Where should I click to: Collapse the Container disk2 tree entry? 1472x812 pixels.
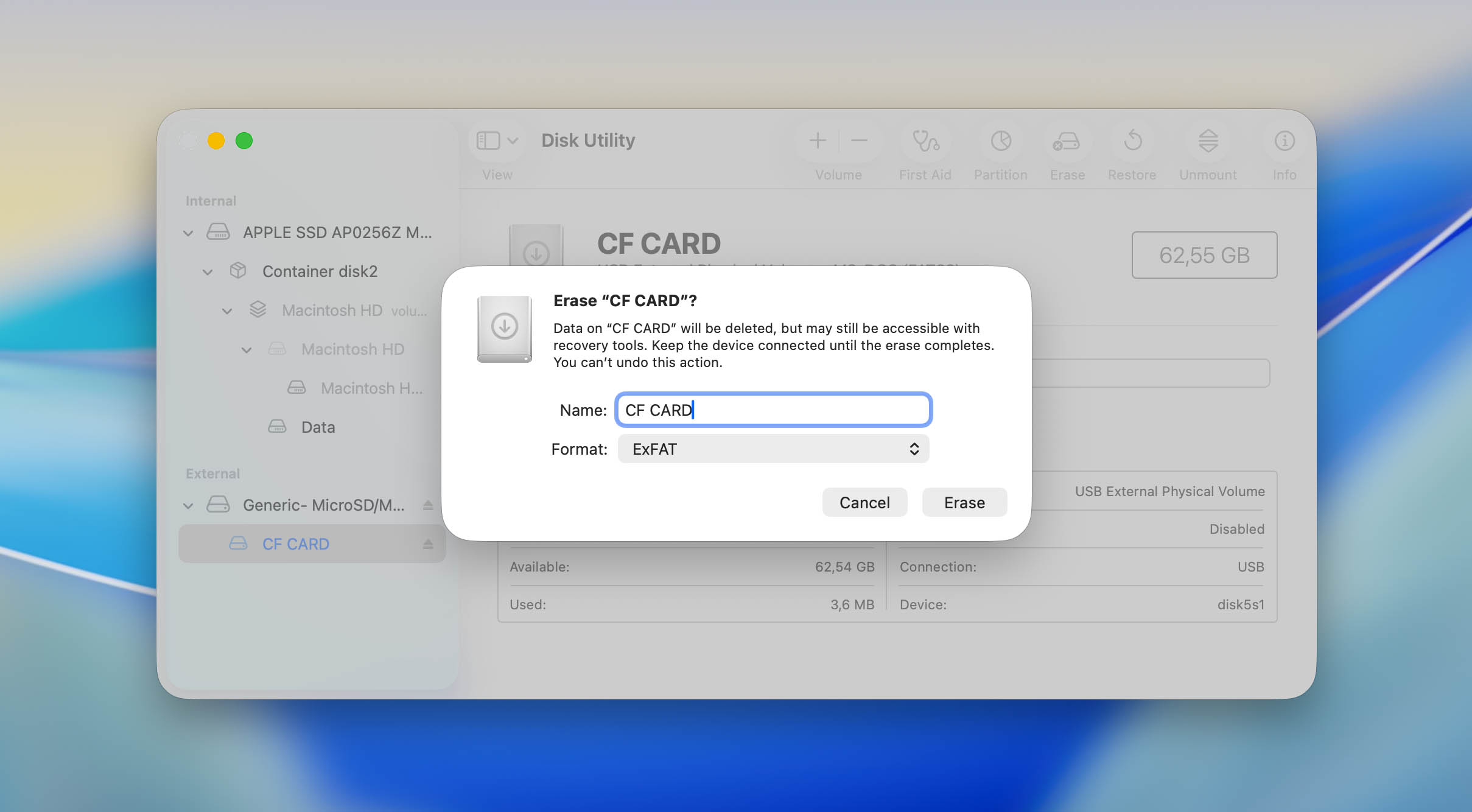(208, 271)
